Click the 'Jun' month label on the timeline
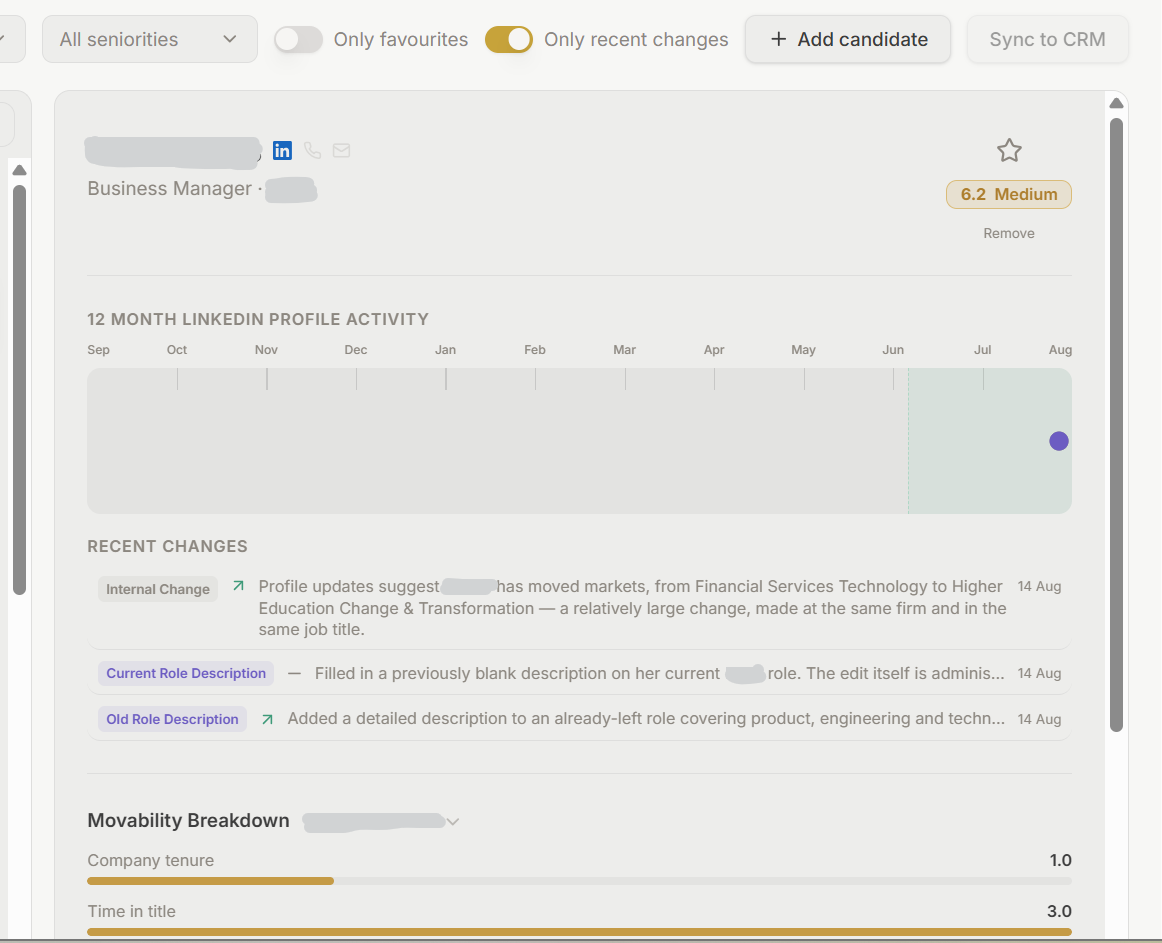This screenshot has width=1162, height=943. coord(893,350)
